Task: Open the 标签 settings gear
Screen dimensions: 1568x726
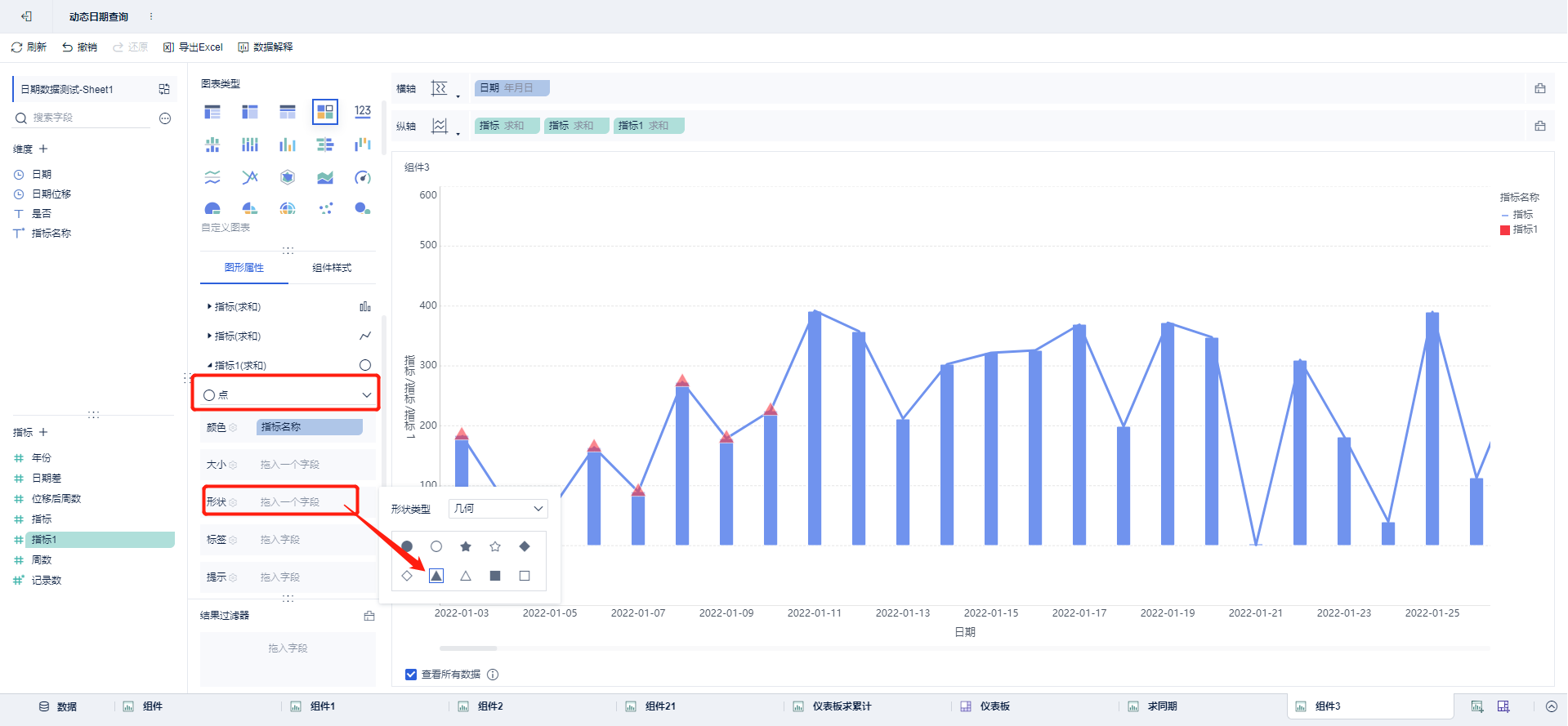Action: [234, 541]
